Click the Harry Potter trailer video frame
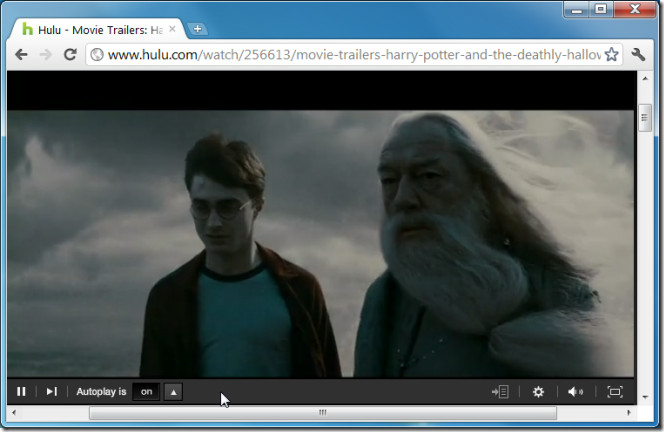The height and width of the screenshot is (432, 664). click(321, 244)
